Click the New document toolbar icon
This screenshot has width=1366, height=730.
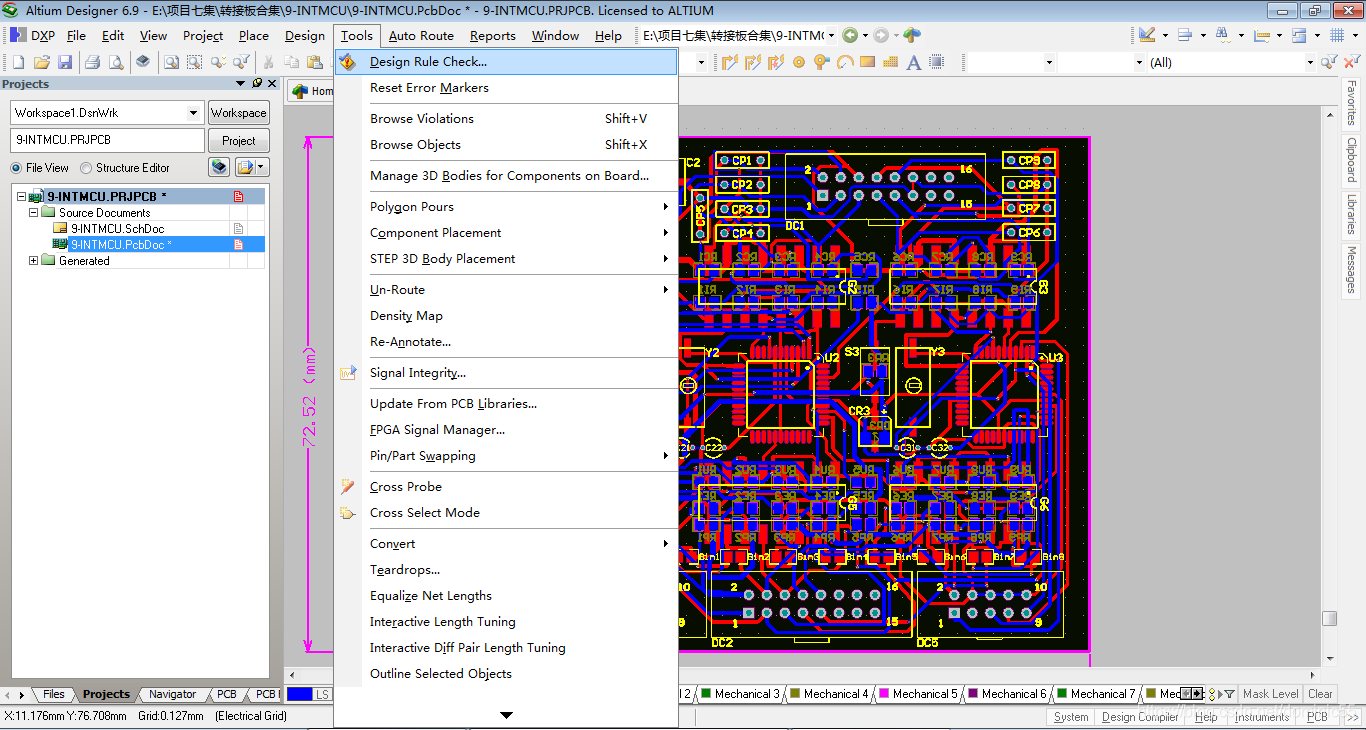coord(17,62)
